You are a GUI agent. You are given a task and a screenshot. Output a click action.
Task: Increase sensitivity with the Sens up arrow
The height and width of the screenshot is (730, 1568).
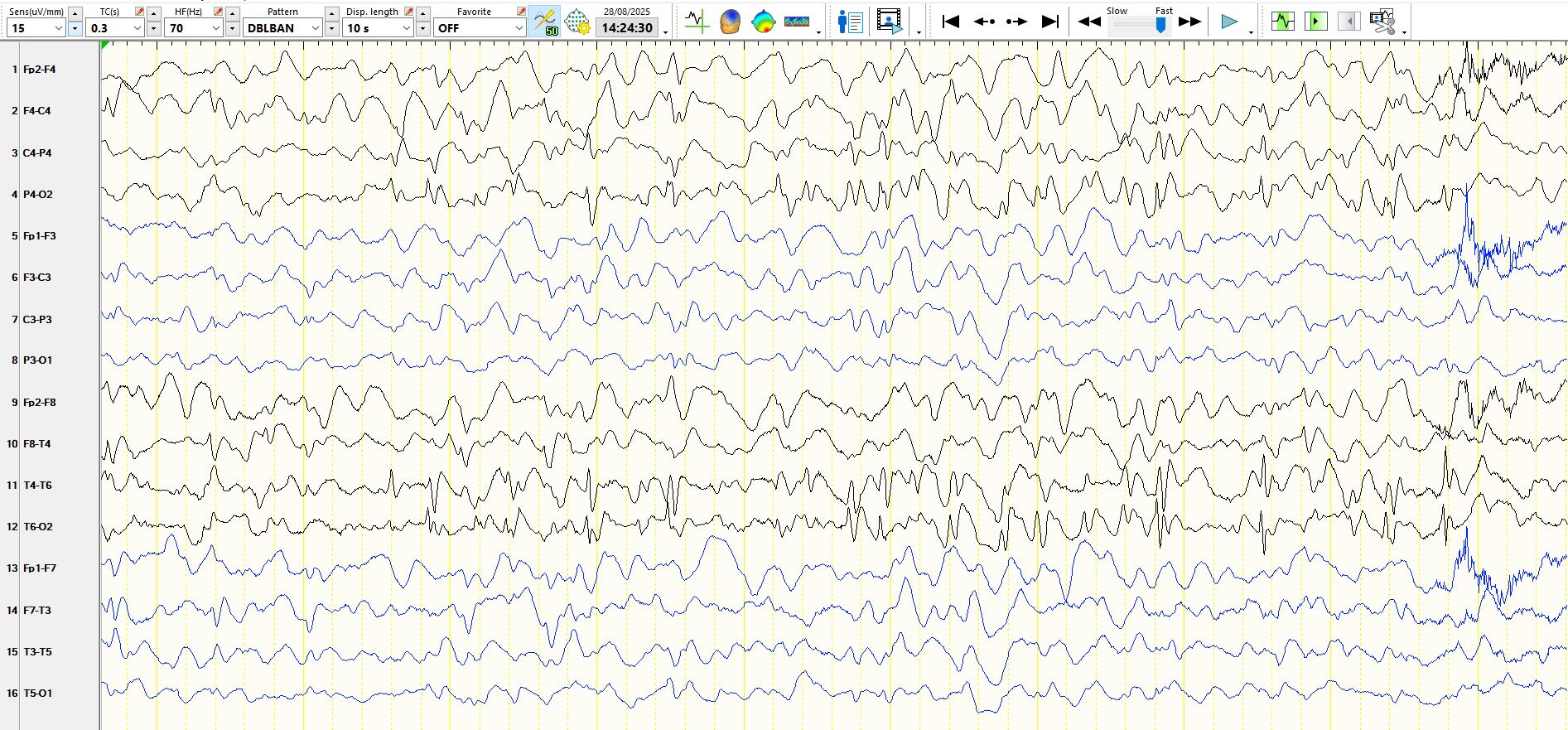tap(75, 13)
